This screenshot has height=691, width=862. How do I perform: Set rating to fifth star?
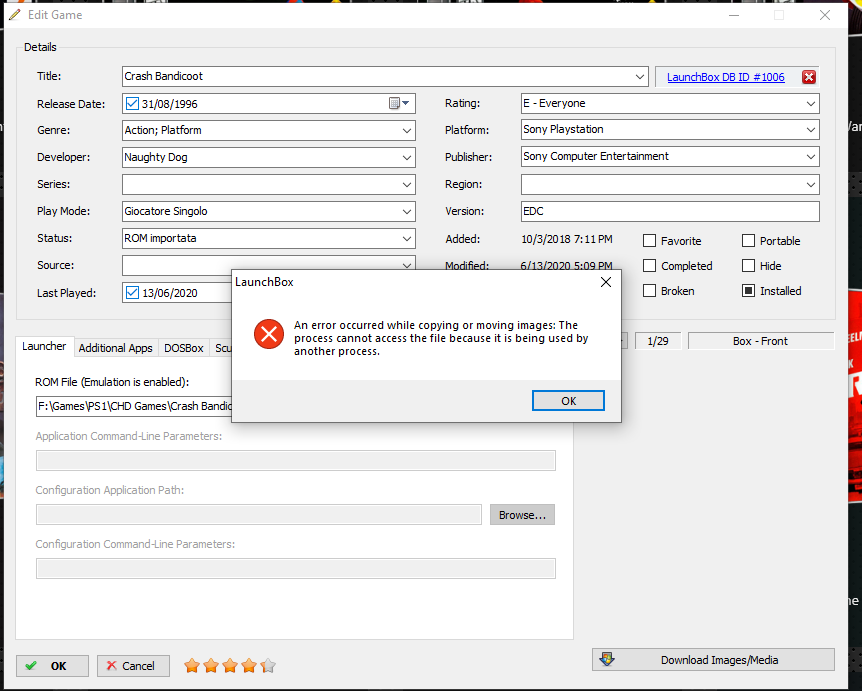(268, 666)
